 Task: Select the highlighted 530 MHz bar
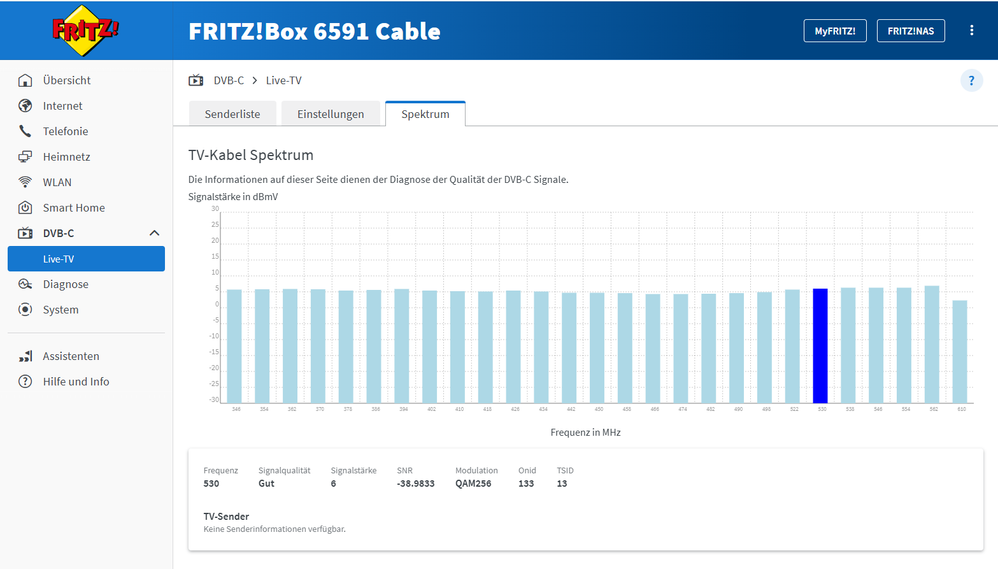[x=820, y=346]
